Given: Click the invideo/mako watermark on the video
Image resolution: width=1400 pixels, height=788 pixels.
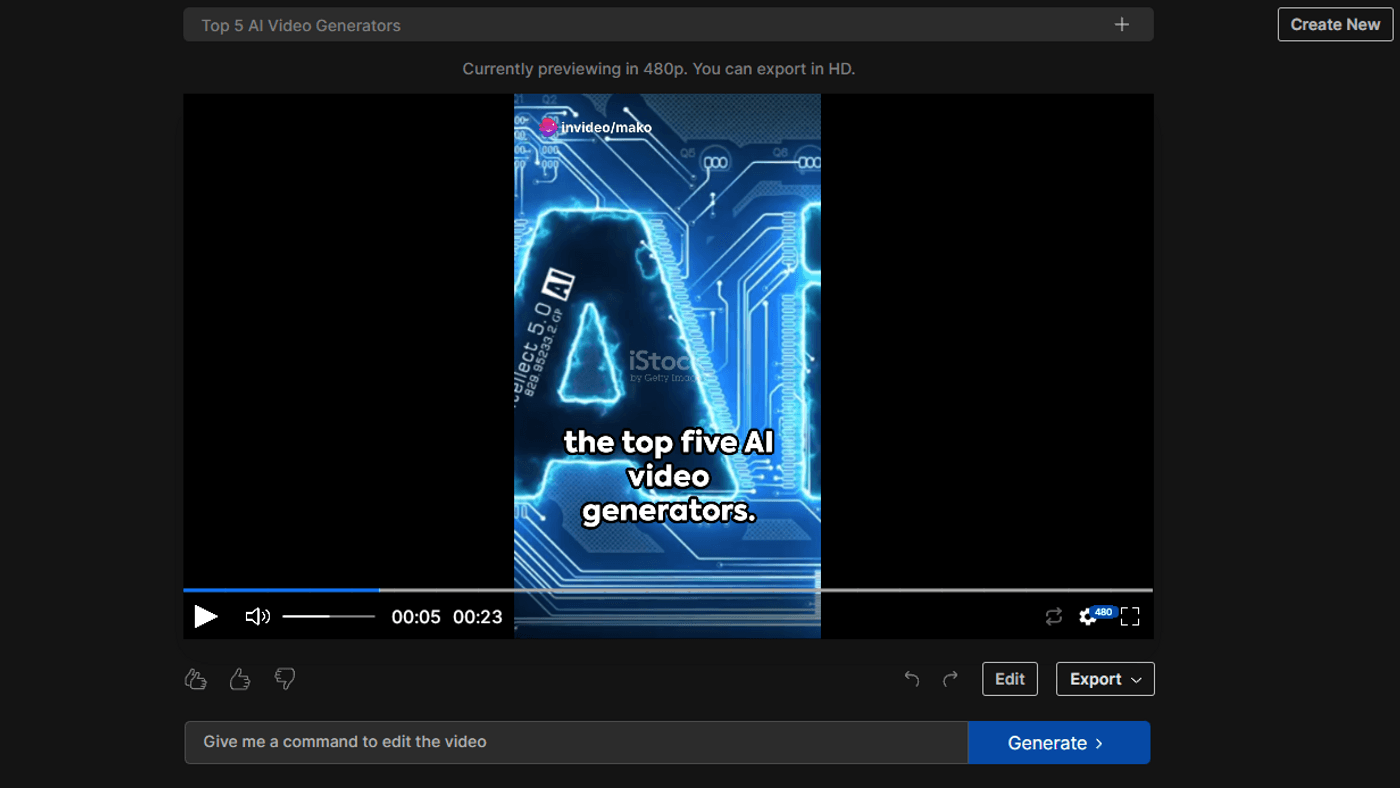Looking at the screenshot, I should [597, 127].
